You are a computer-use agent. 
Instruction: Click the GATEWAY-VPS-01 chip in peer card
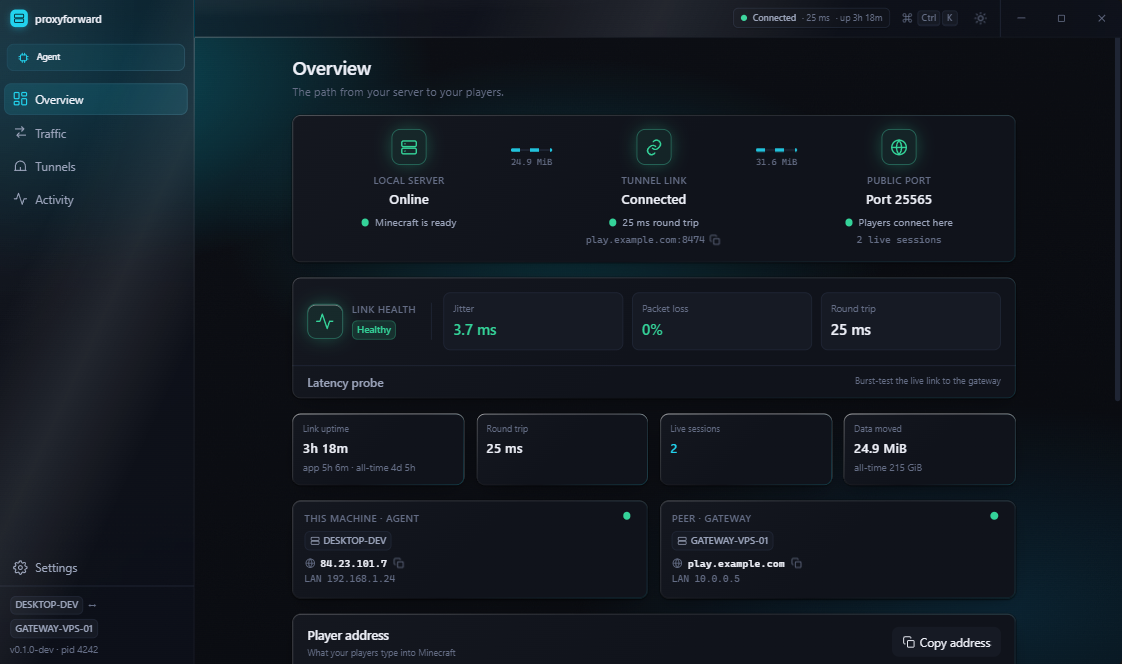[x=723, y=540]
